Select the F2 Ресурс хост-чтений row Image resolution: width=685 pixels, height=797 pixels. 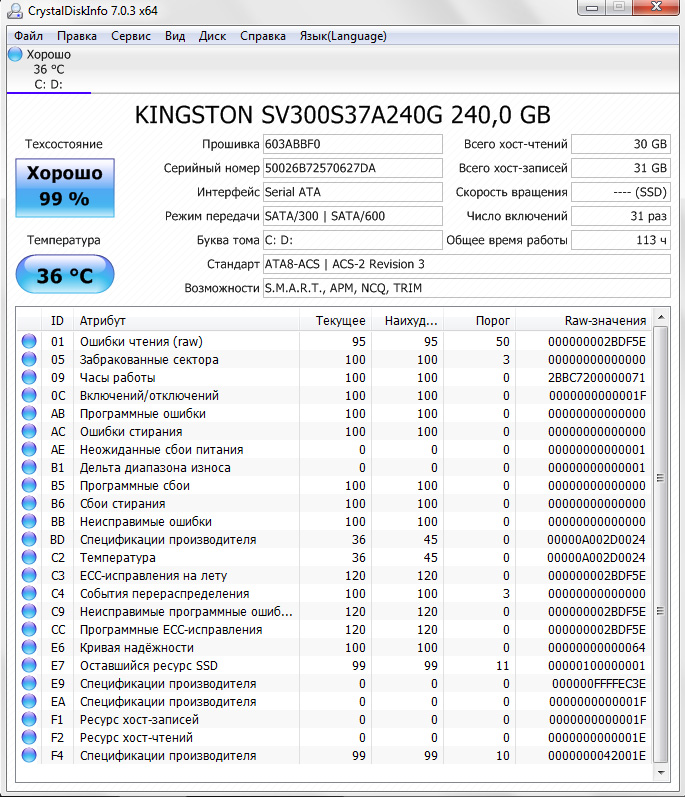pyautogui.click(x=334, y=738)
